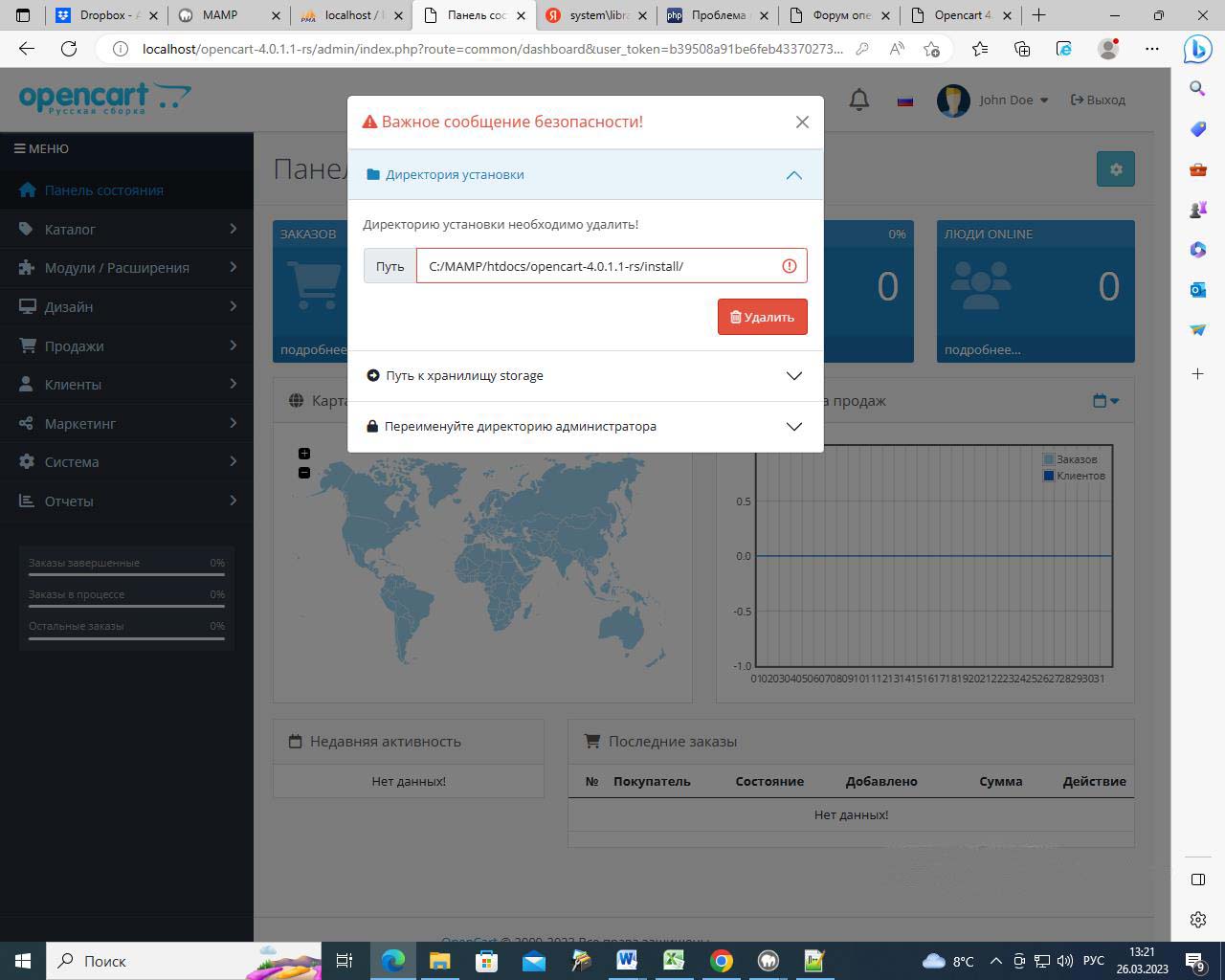This screenshot has height=980, width=1225.
Task: Click the Russian flag language icon
Action: click(x=904, y=100)
